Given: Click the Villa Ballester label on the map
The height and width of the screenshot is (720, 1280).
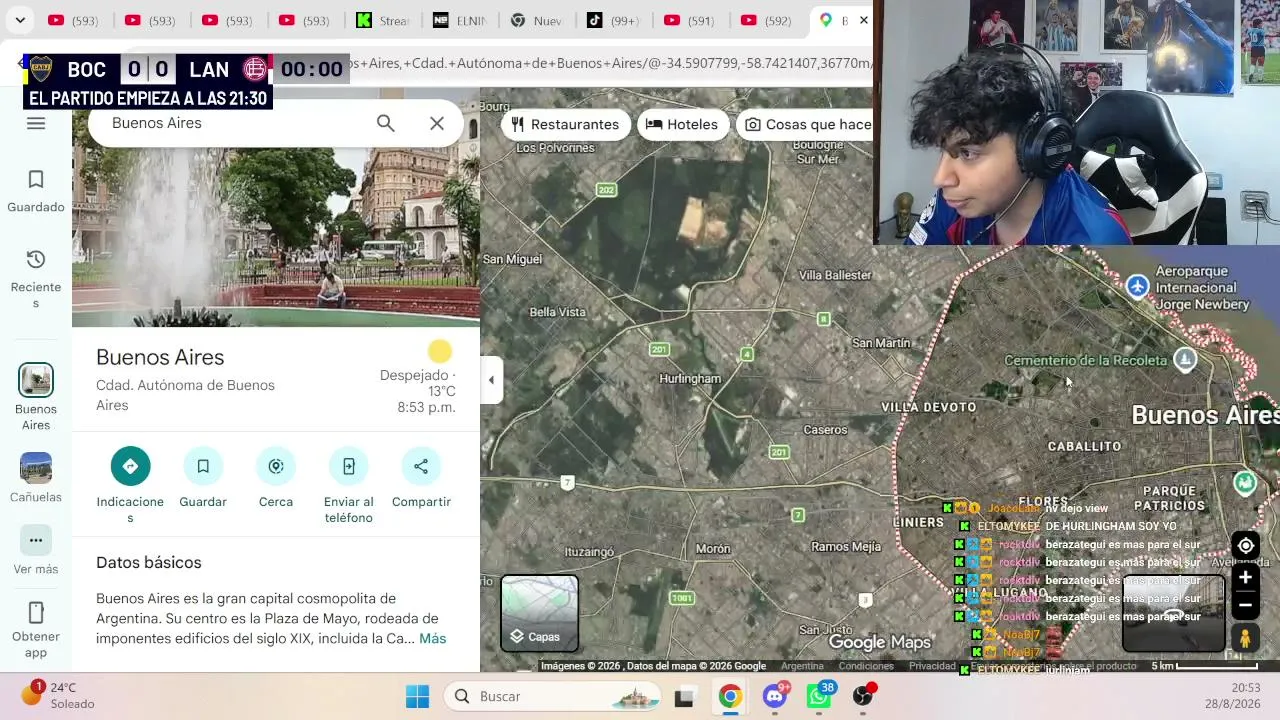Looking at the screenshot, I should 835,275.
